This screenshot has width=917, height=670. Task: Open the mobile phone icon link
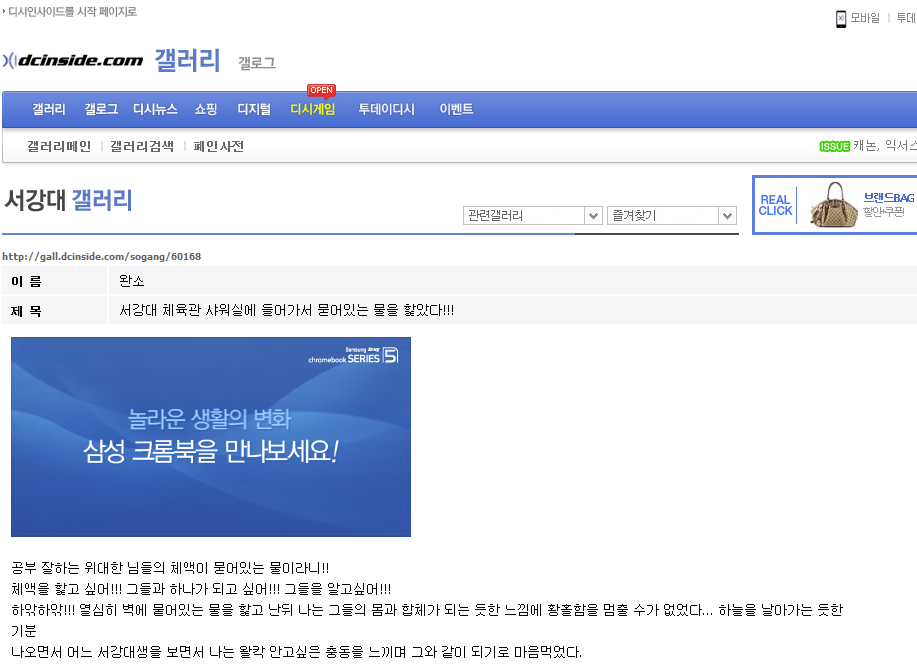tap(840, 19)
